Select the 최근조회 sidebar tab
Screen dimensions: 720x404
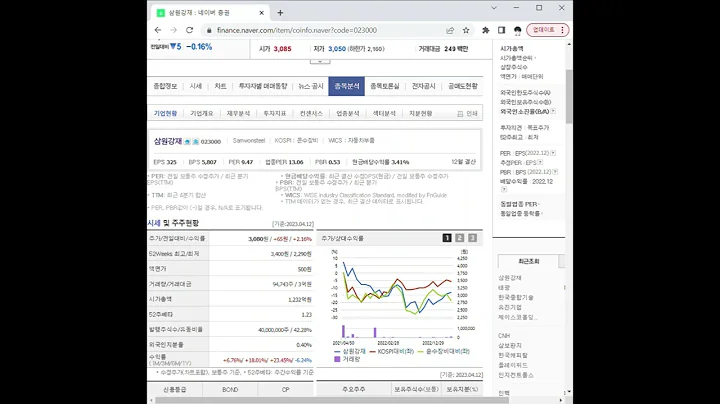tap(529, 261)
